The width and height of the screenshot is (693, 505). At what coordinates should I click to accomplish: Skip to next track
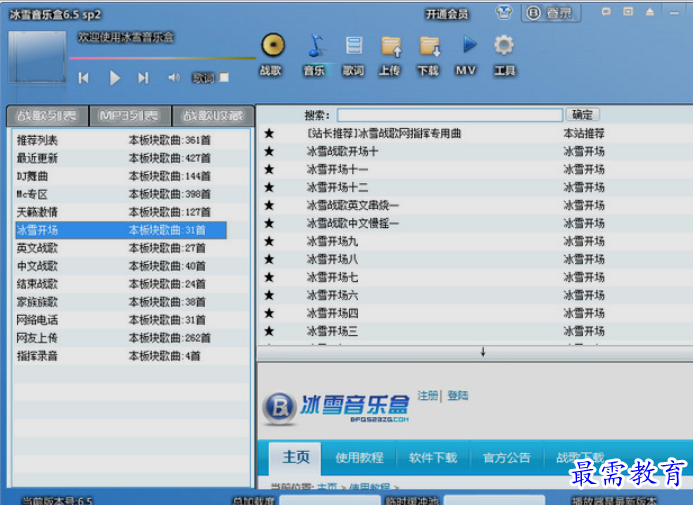coord(143,78)
